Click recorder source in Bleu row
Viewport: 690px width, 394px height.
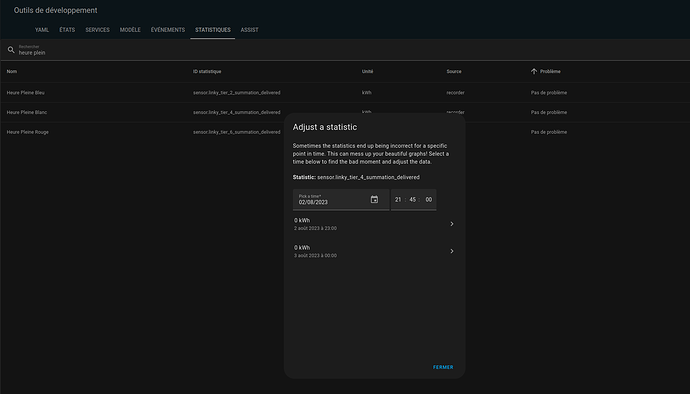coord(455,93)
